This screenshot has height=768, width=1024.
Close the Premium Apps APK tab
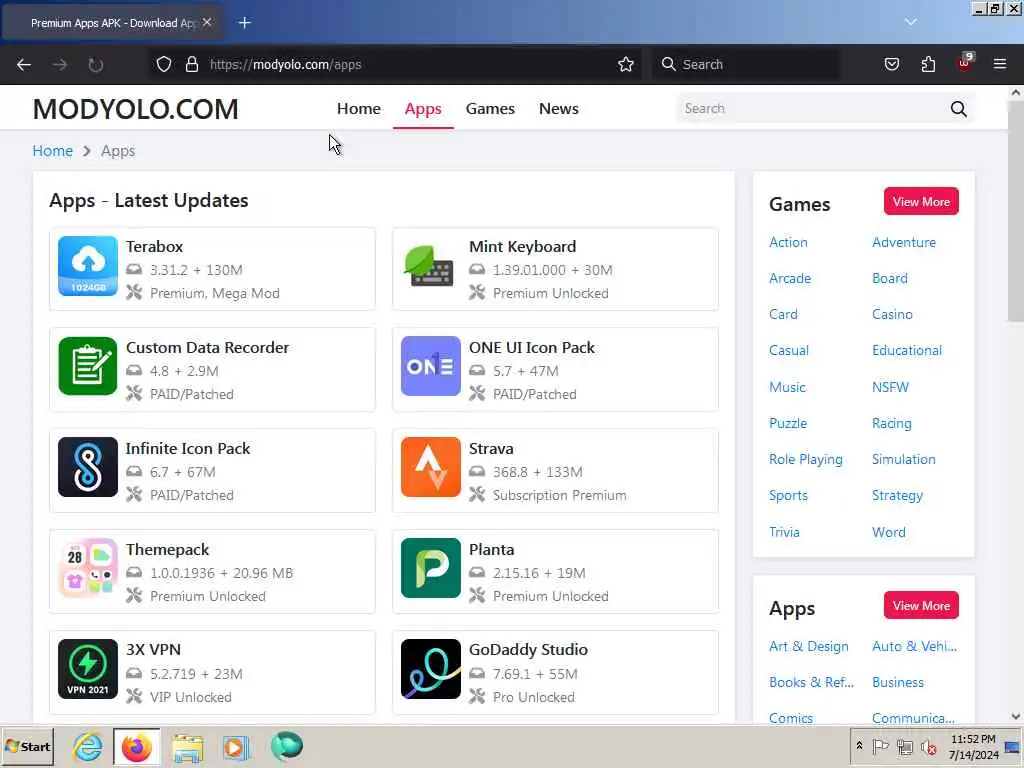tap(207, 22)
